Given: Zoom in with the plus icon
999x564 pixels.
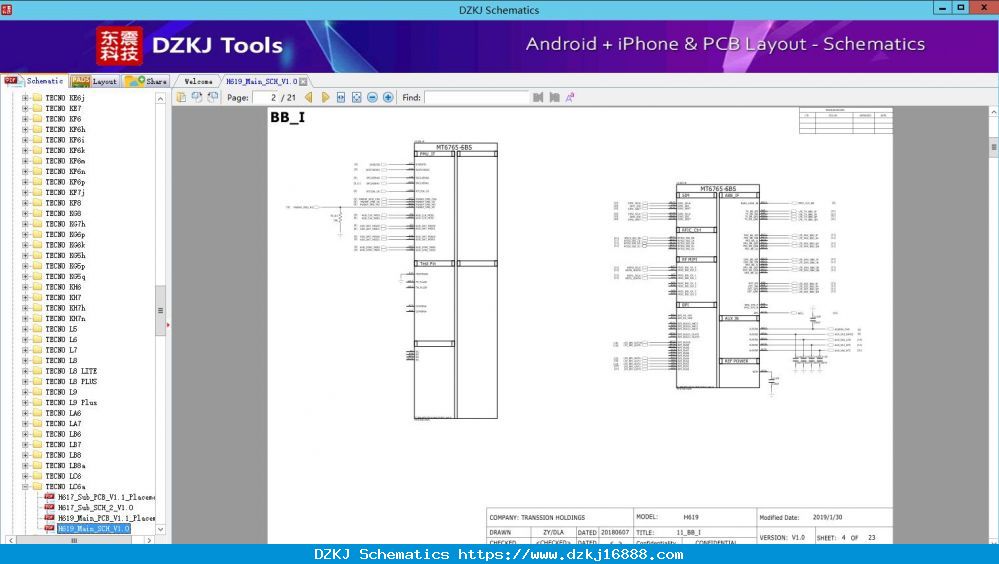Looking at the screenshot, I should [388, 98].
